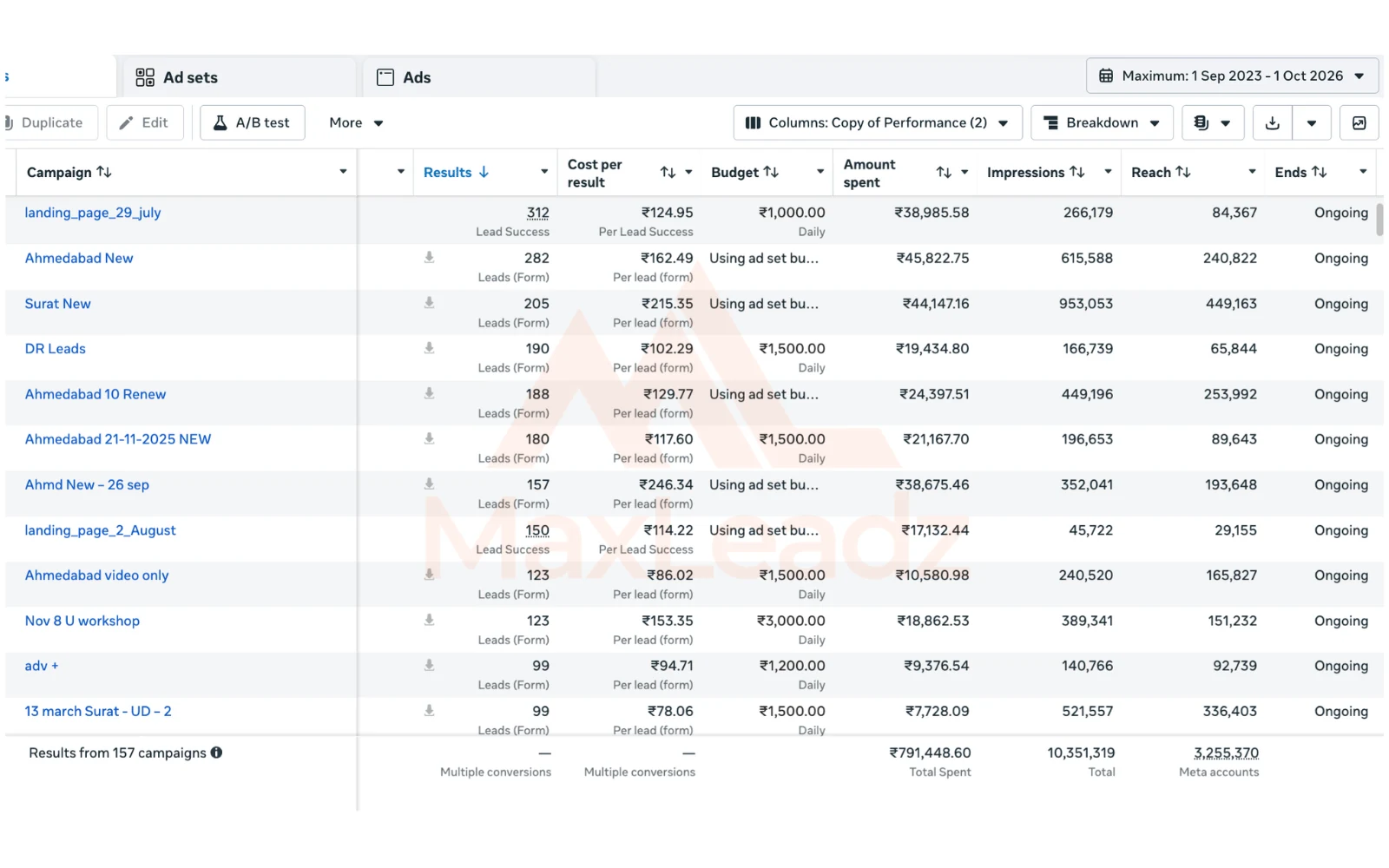Open the charts panel icon
This screenshot has height=868, width=1389.
coord(1359,122)
